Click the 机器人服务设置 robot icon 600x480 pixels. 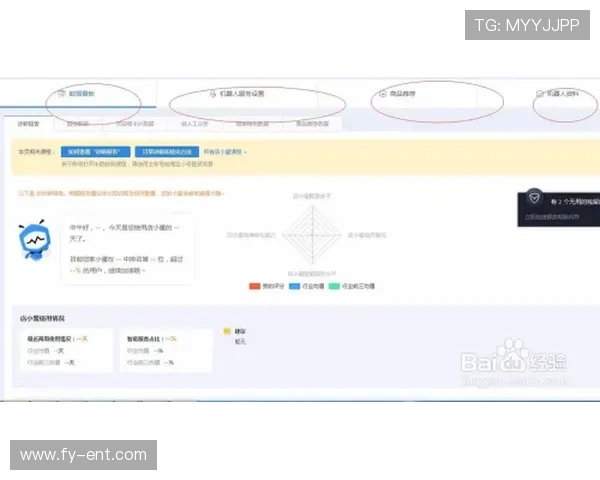click(213, 93)
